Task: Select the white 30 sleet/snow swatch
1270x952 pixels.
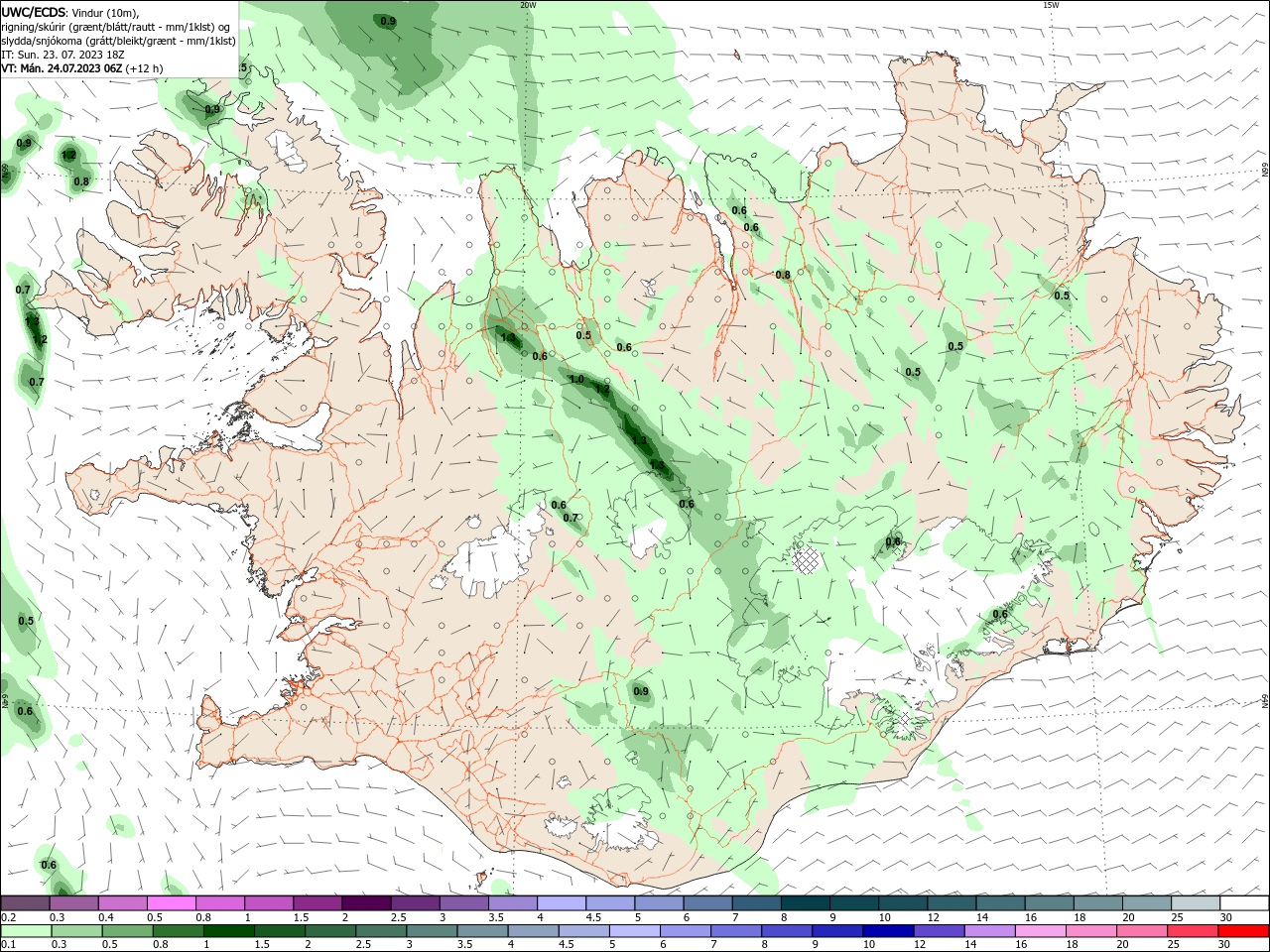Action: pos(1244,903)
